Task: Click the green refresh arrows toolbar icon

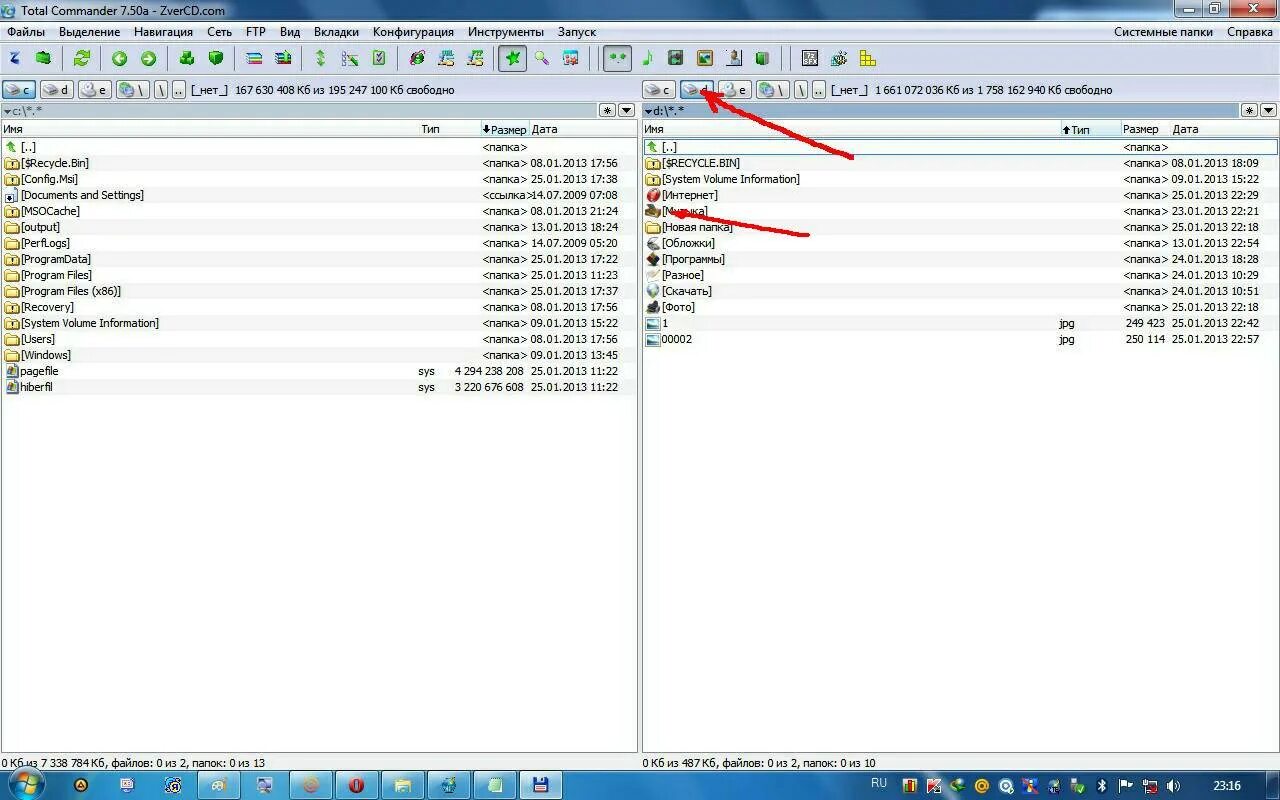Action: click(81, 58)
